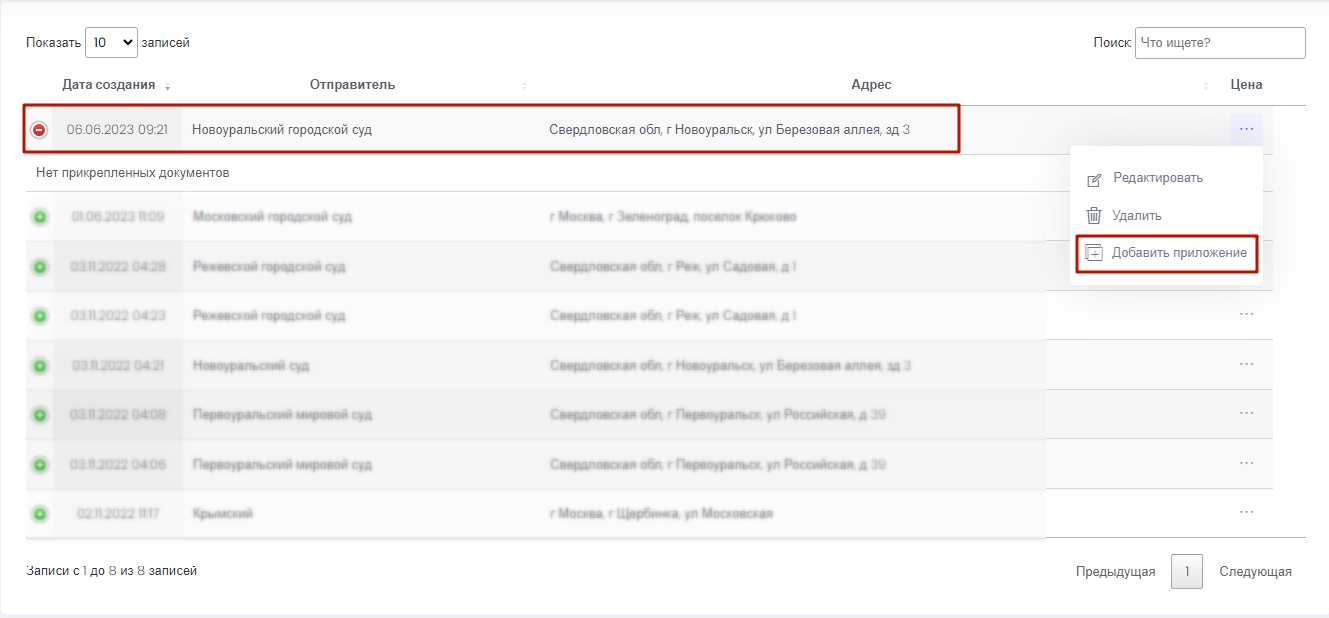Open the three-dots menu for Новоуральский суд row
The height and width of the screenshot is (618, 1329).
click(x=1246, y=364)
